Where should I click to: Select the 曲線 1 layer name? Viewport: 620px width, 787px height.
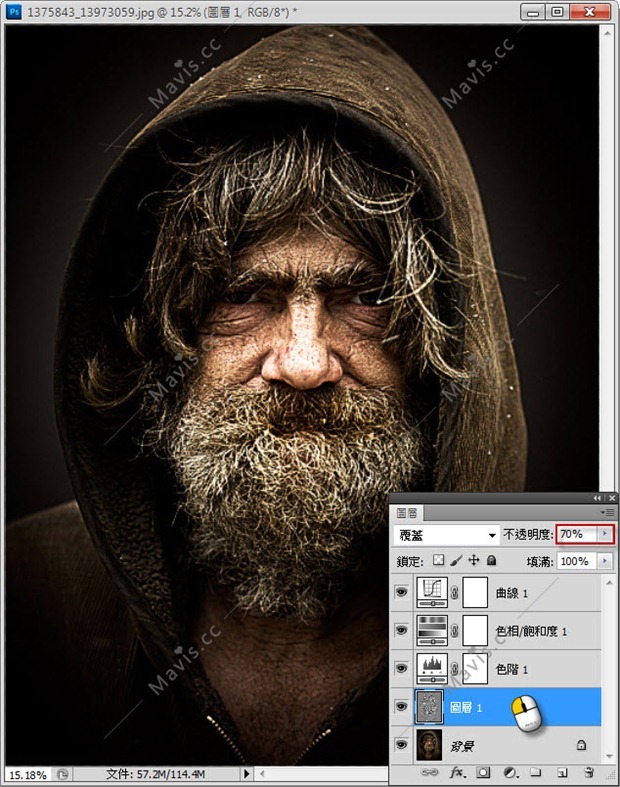point(511,593)
